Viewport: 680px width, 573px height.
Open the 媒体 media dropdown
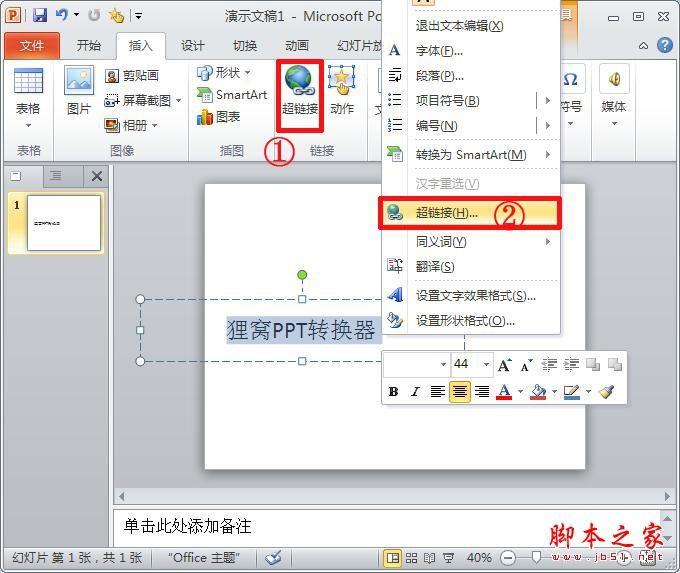pos(614,95)
